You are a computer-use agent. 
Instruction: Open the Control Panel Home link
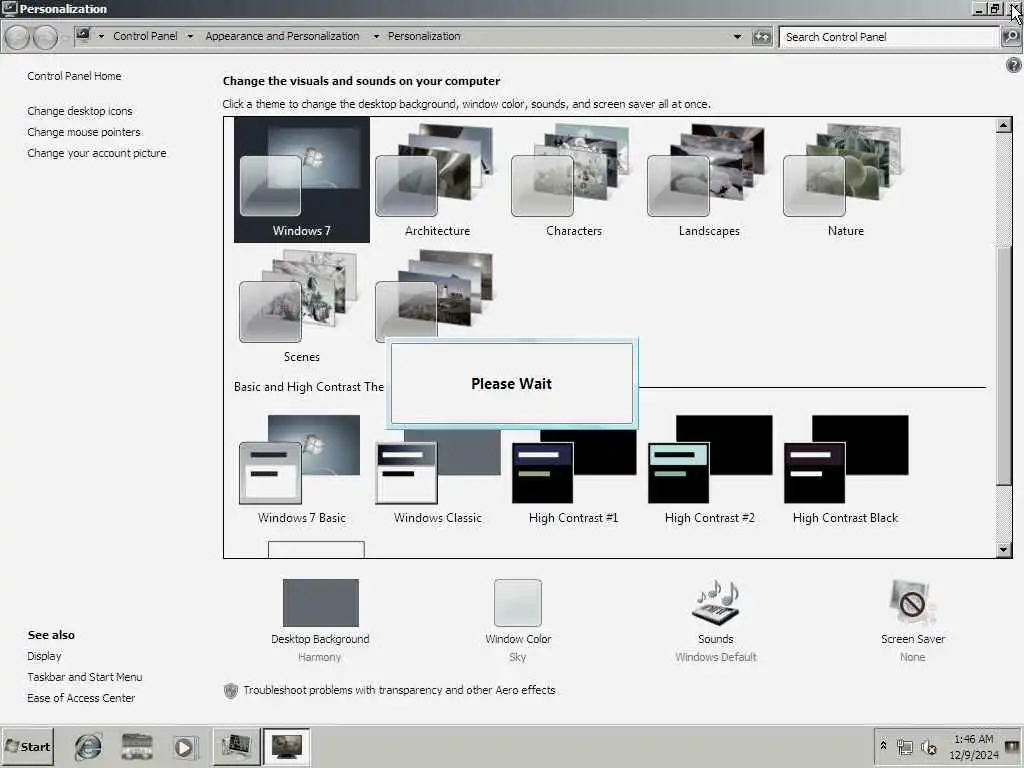pos(74,76)
